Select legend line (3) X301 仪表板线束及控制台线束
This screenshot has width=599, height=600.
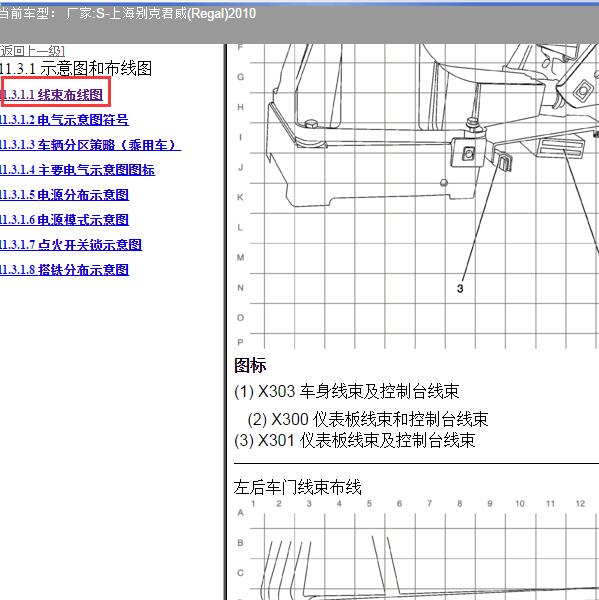355,440
